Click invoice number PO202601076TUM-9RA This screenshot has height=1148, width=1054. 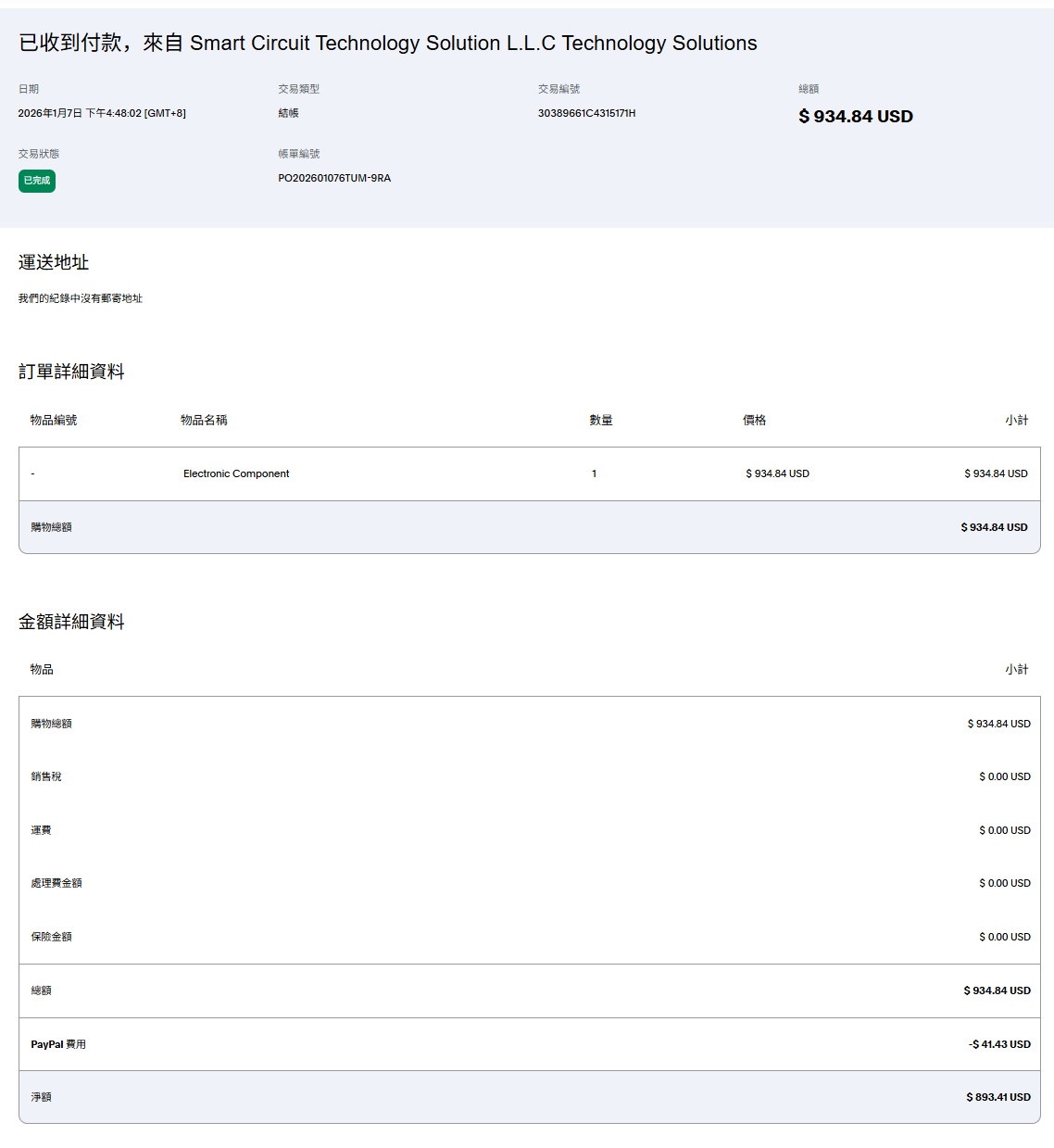point(334,178)
